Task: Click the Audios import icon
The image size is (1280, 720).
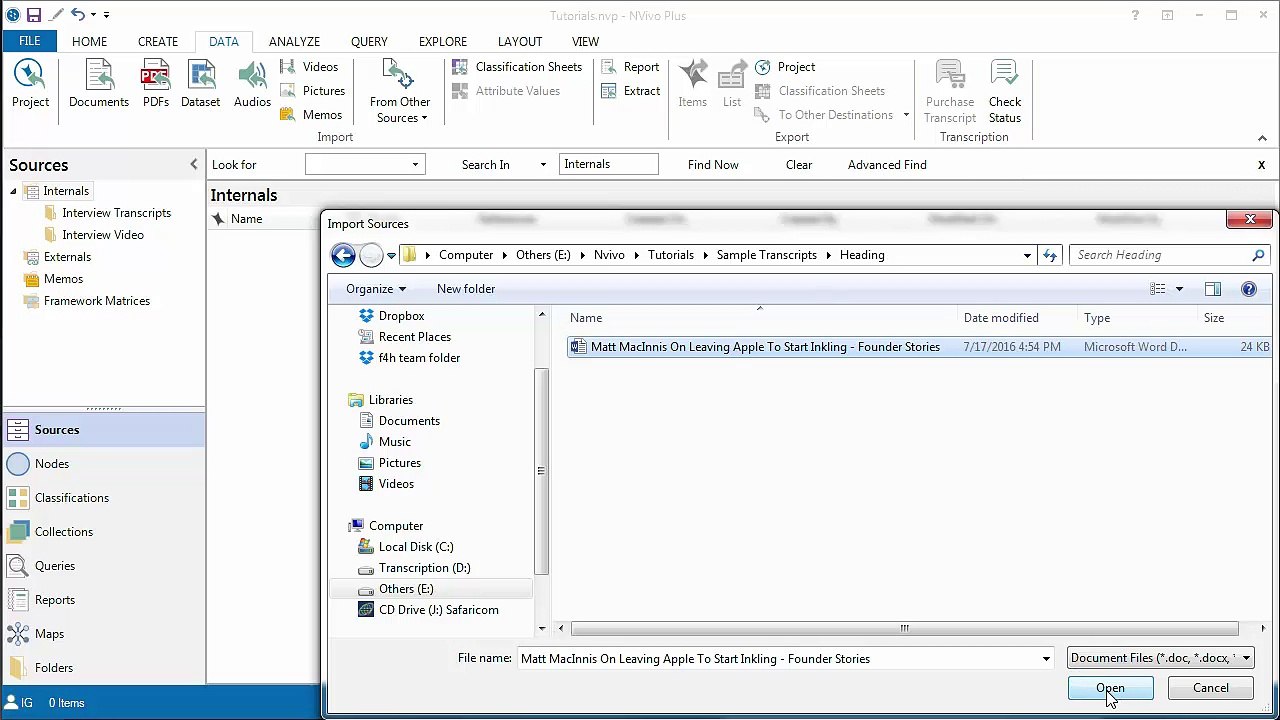Action: (x=252, y=84)
